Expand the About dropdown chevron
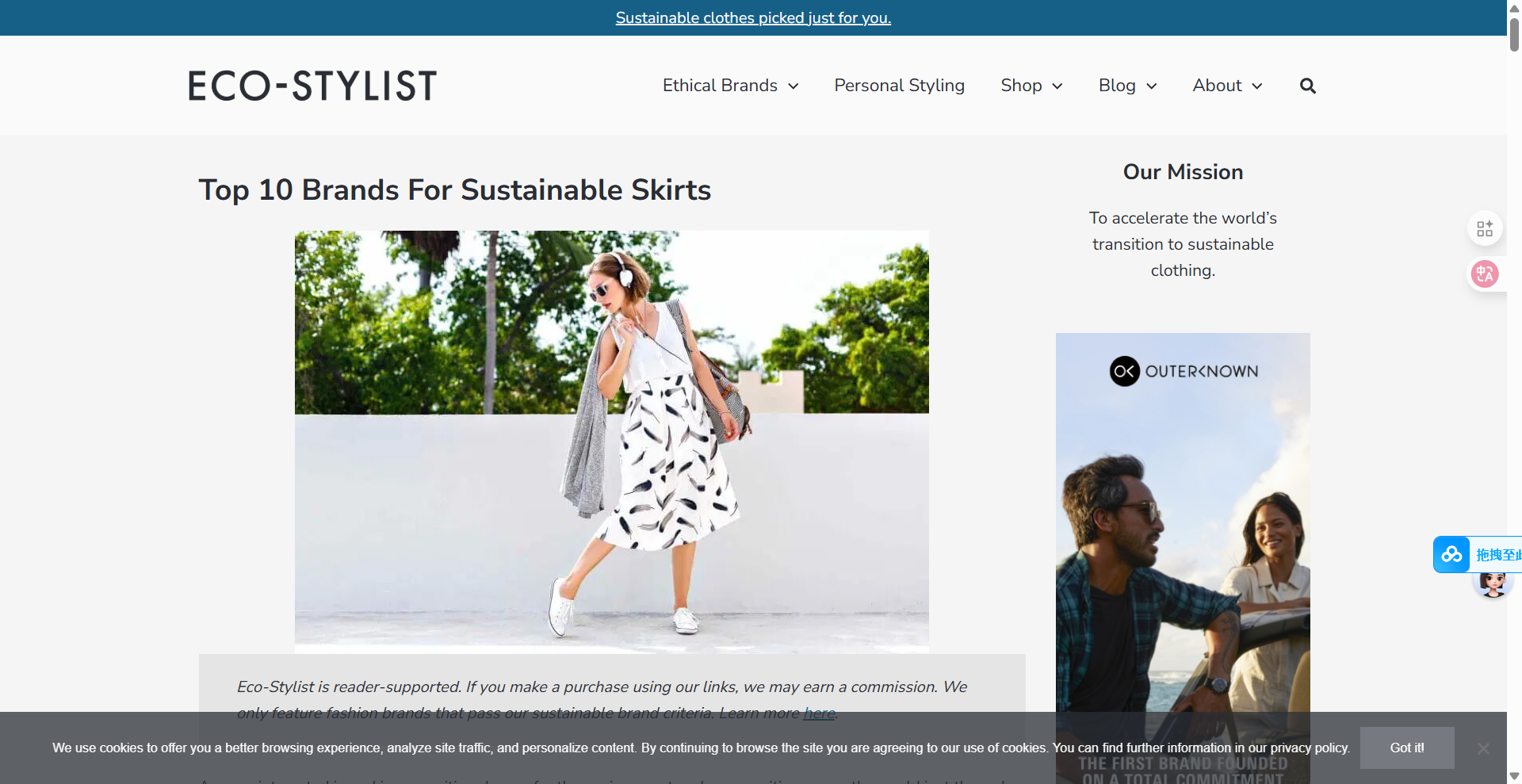The image size is (1522, 784). point(1257,86)
